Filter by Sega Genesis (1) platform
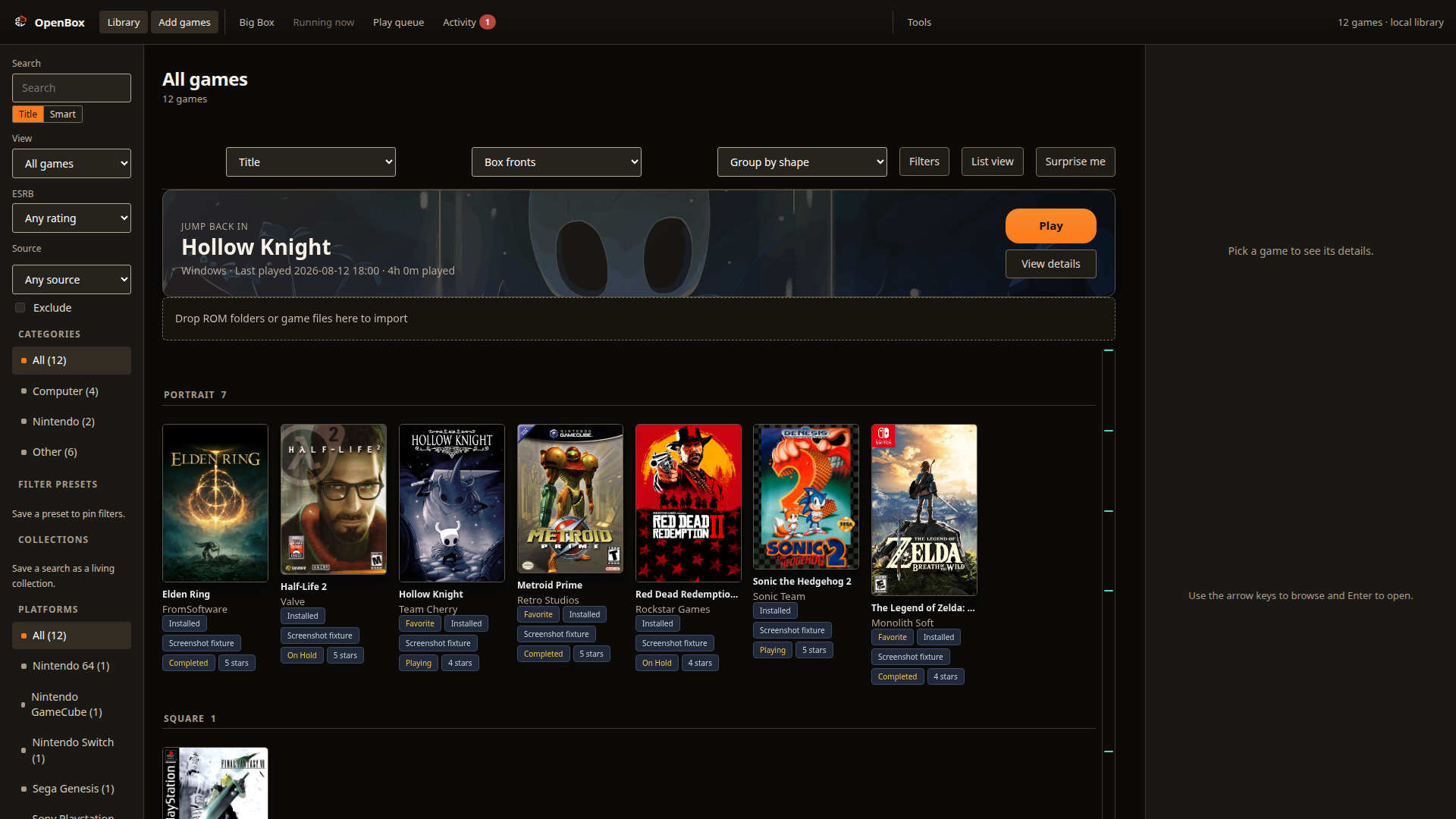The width and height of the screenshot is (1456, 819). click(x=71, y=789)
